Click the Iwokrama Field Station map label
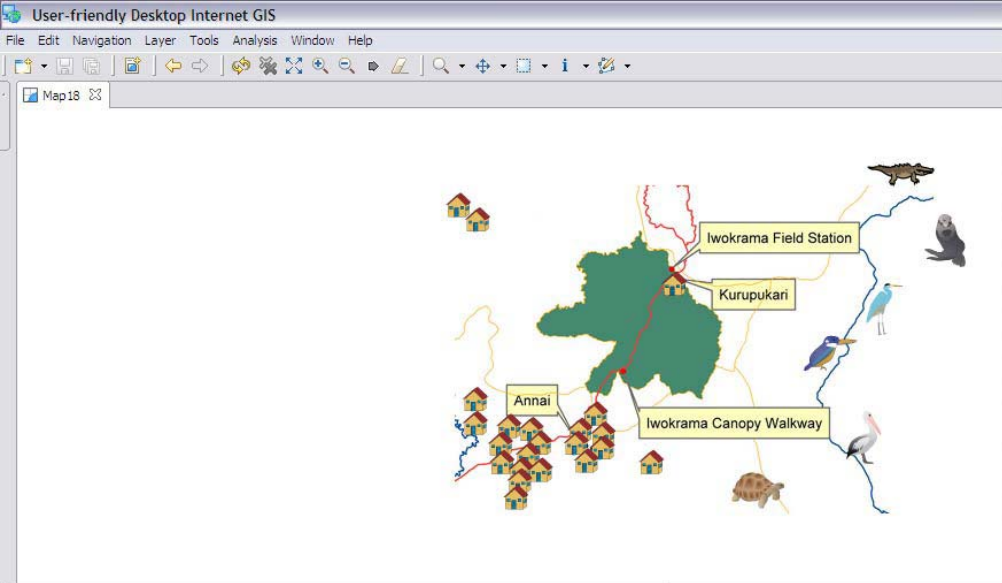1002x583 pixels. pyautogui.click(x=779, y=238)
